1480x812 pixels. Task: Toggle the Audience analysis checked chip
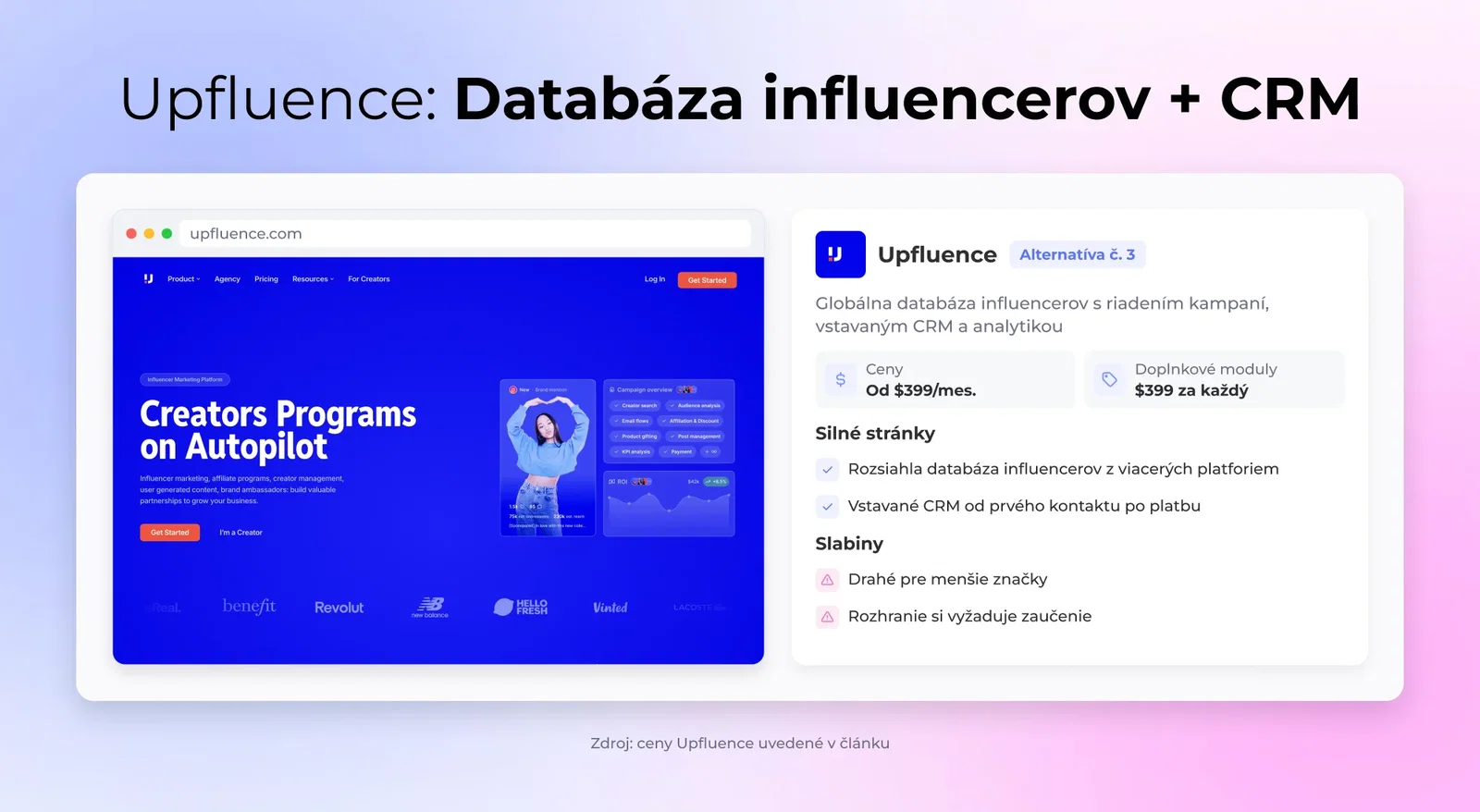pyautogui.click(x=696, y=405)
